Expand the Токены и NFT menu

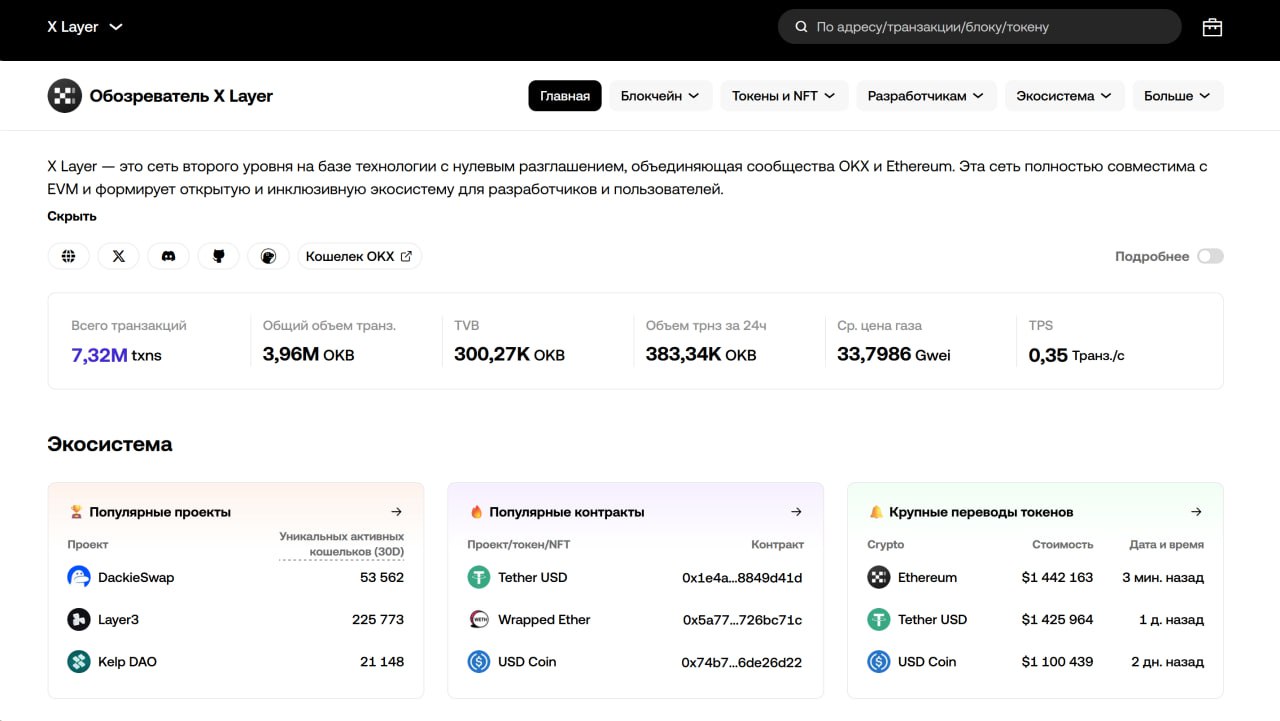point(784,96)
